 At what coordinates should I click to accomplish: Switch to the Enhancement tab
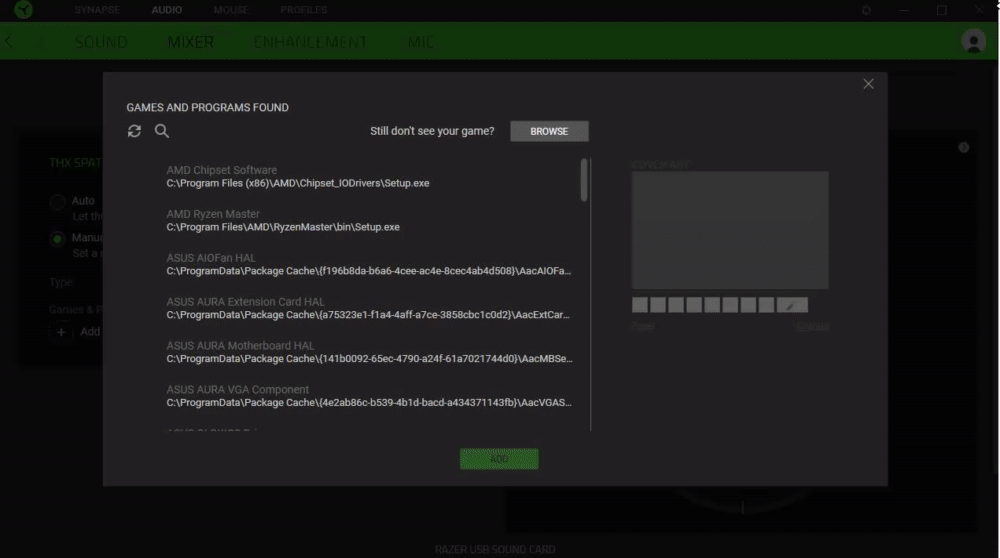310,42
